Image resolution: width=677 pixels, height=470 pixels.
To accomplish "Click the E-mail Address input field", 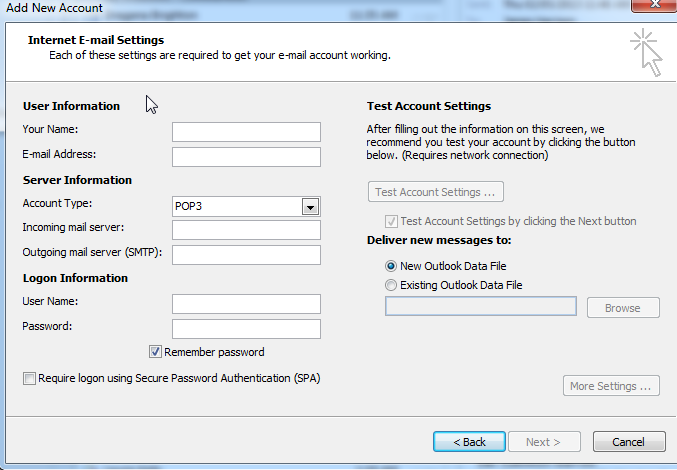I will (x=246, y=157).
